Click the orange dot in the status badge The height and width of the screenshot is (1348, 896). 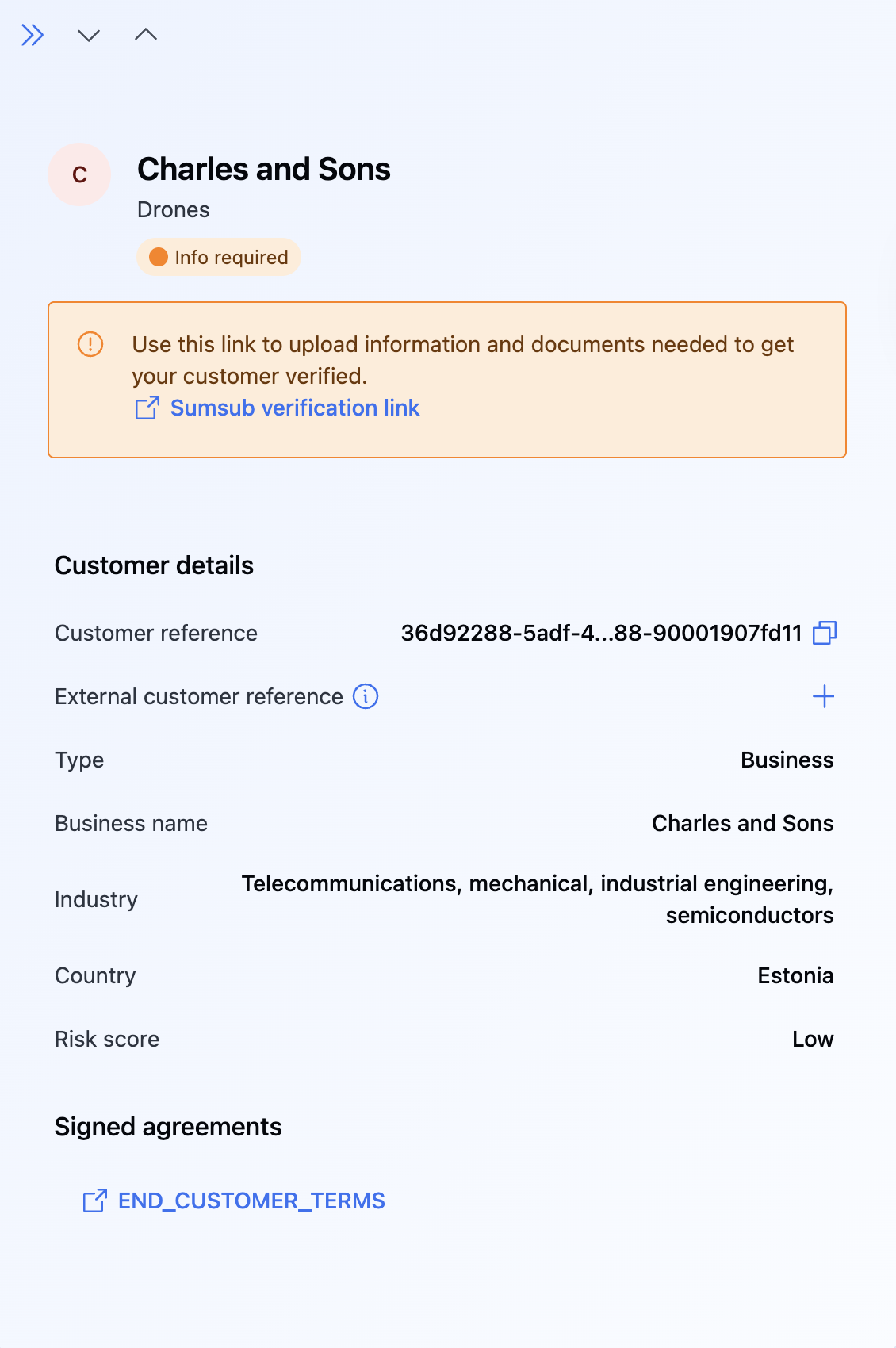[159, 258]
